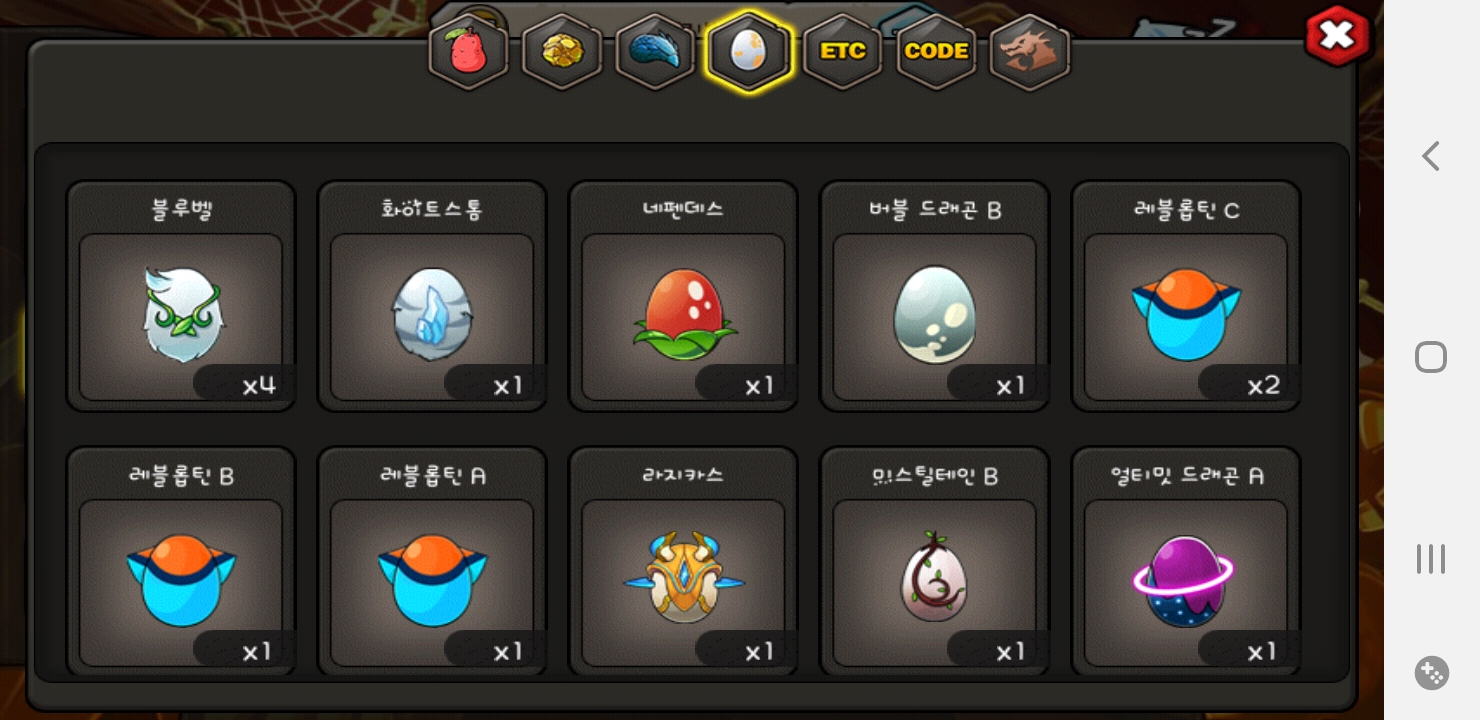Select the 레블롭틴 B egg
The image size is (1480, 720).
181,562
